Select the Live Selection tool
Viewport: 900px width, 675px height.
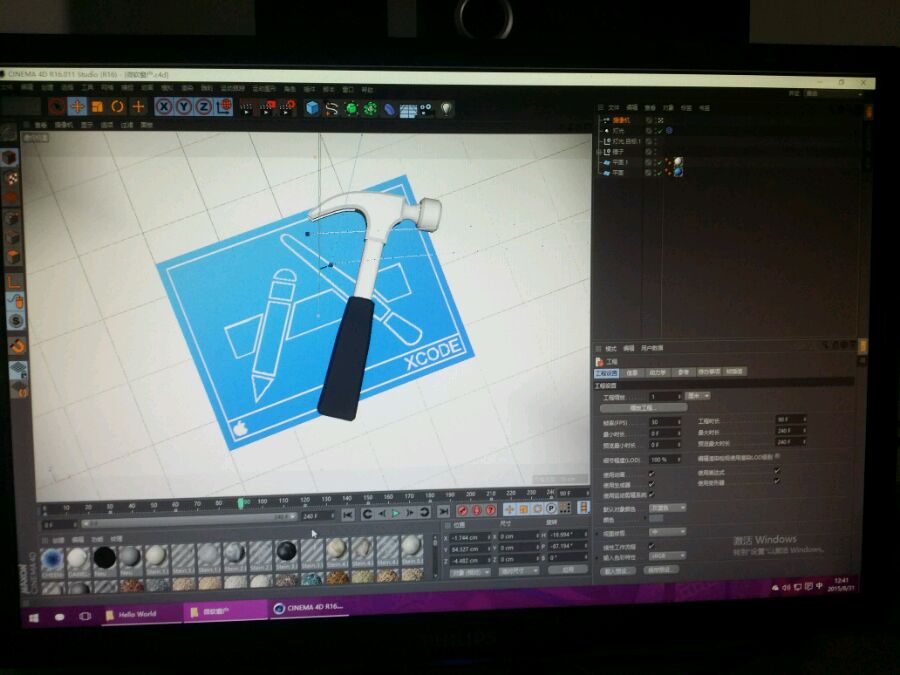pos(56,106)
